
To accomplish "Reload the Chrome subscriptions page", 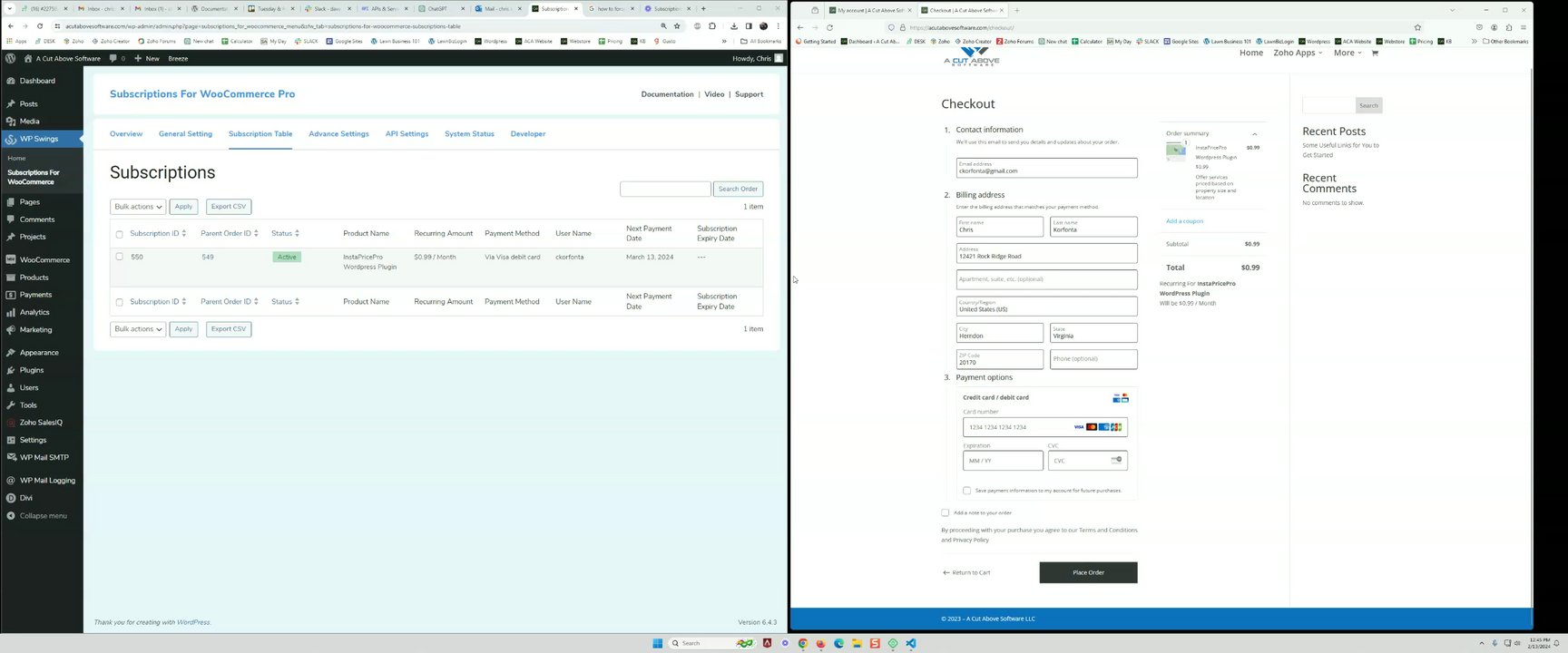I will [x=39, y=26].
